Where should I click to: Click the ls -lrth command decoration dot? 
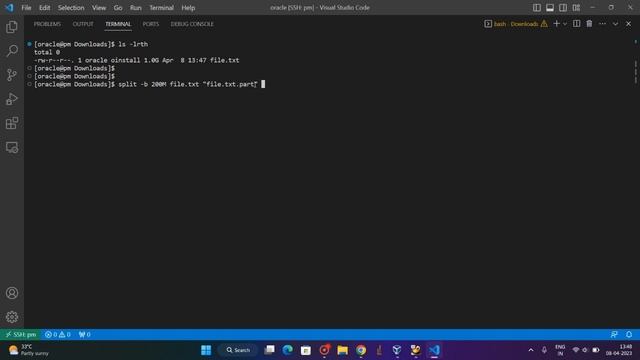tap(29, 44)
